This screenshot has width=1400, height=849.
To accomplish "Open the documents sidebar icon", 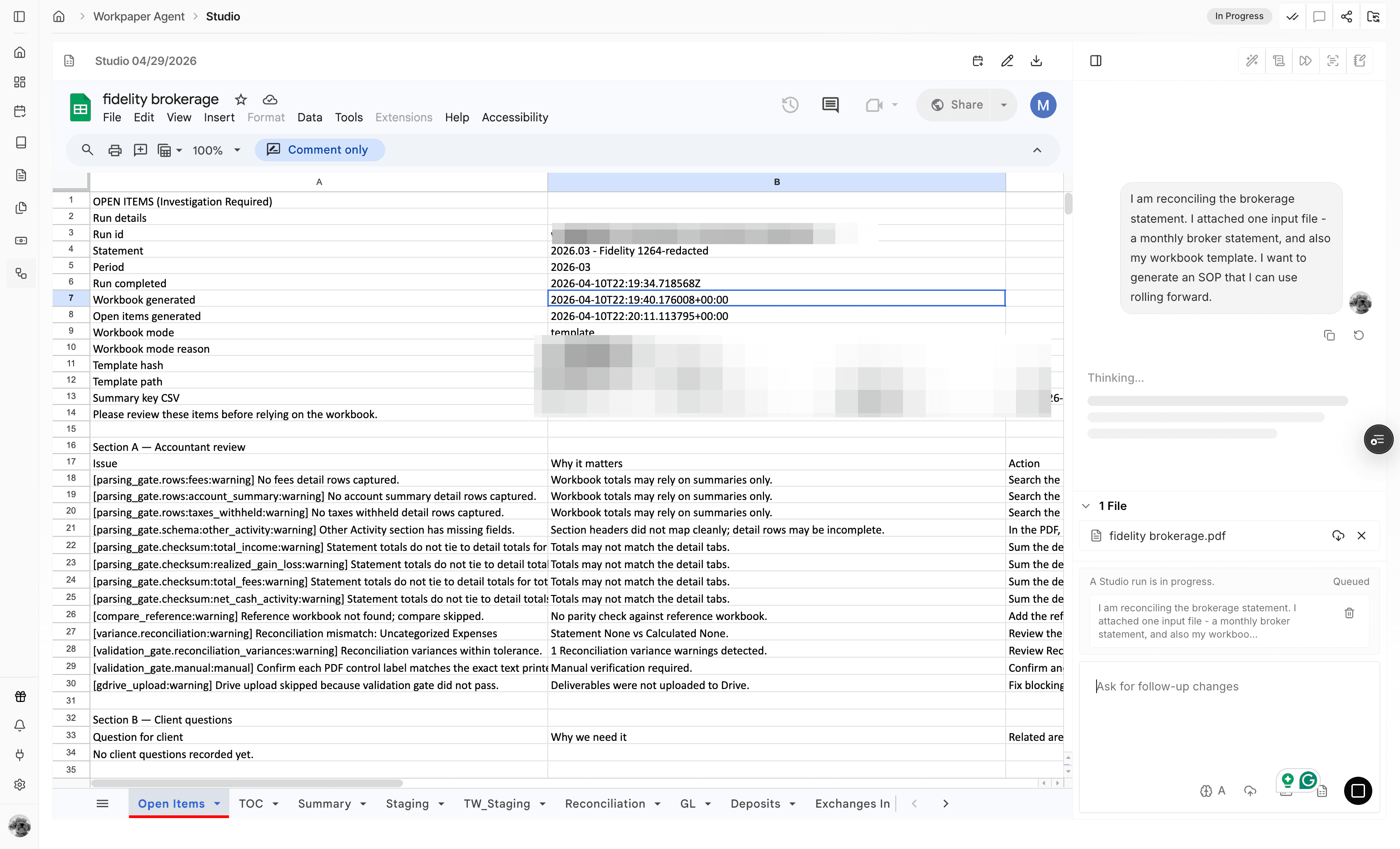I will tap(21, 175).
